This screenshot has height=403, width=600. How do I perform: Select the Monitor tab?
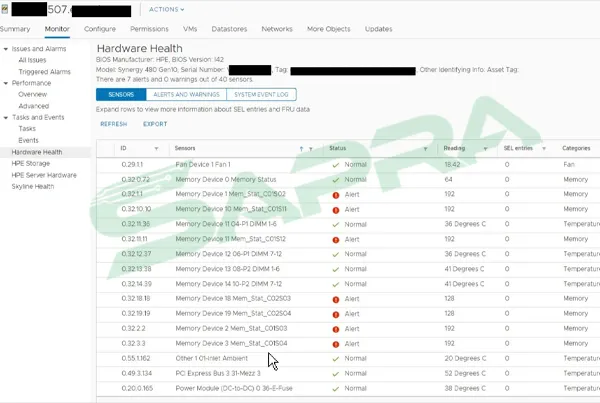tap(57, 29)
